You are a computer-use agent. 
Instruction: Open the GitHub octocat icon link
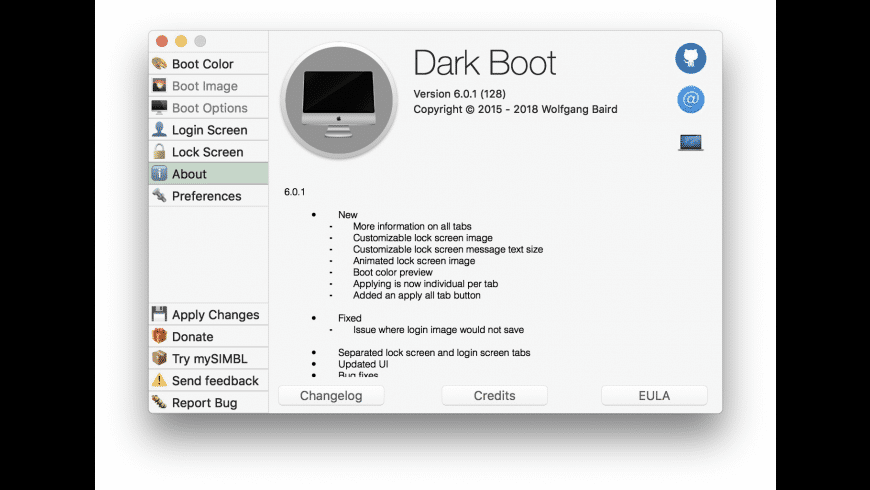pos(690,58)
